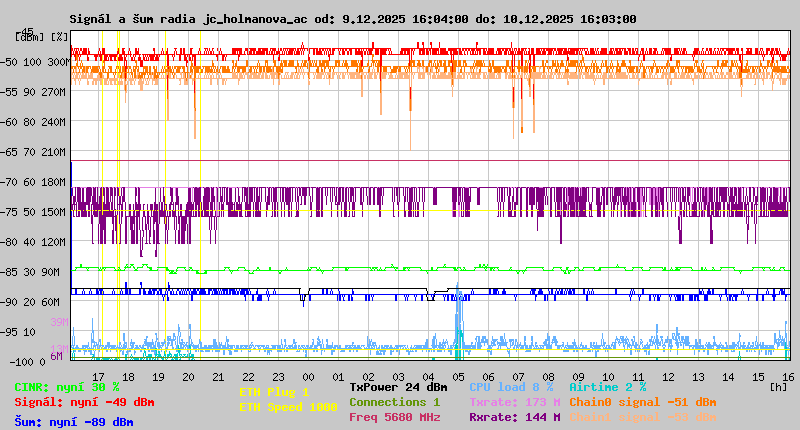Click the Airtime 2 % legend label
This screenshot has height=430, width=800.
pyautogui.click(x=607, y=387)
